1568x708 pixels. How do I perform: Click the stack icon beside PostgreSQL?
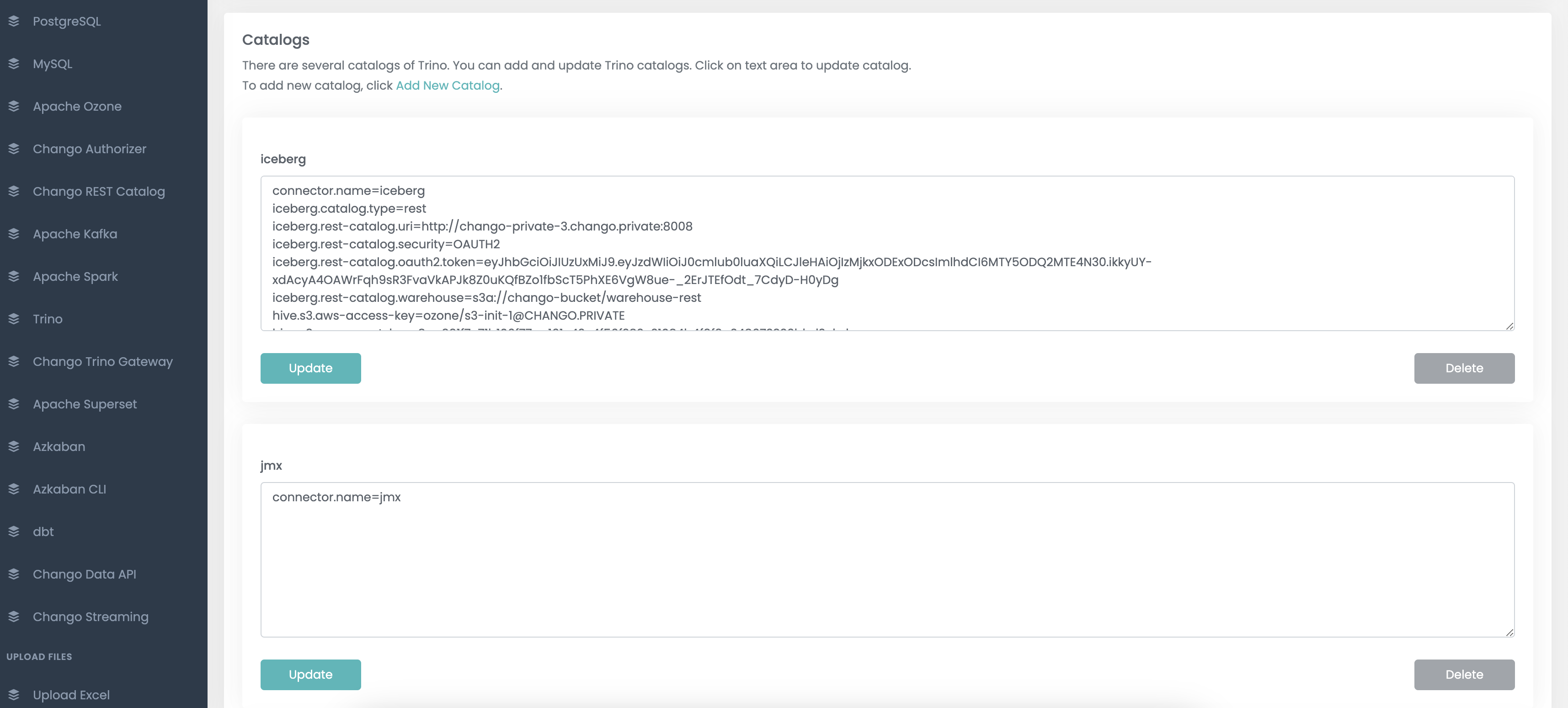14,21
